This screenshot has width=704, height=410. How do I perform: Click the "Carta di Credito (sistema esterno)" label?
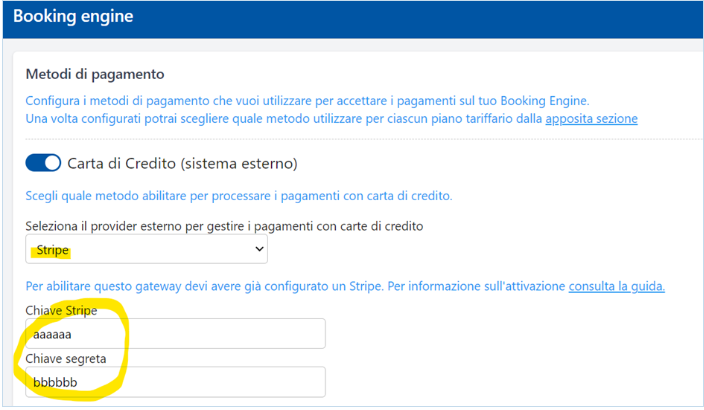coord(182,163)
